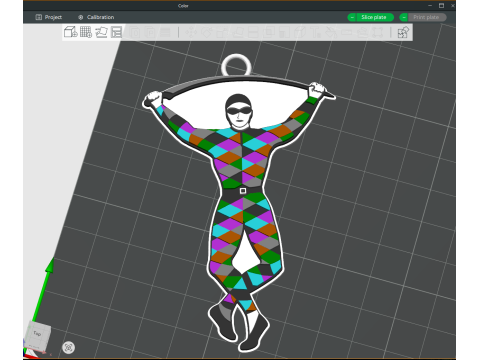Screen dimensions: 480x360
Task: Select the Cut tool
Action: [x=253, y=32]
